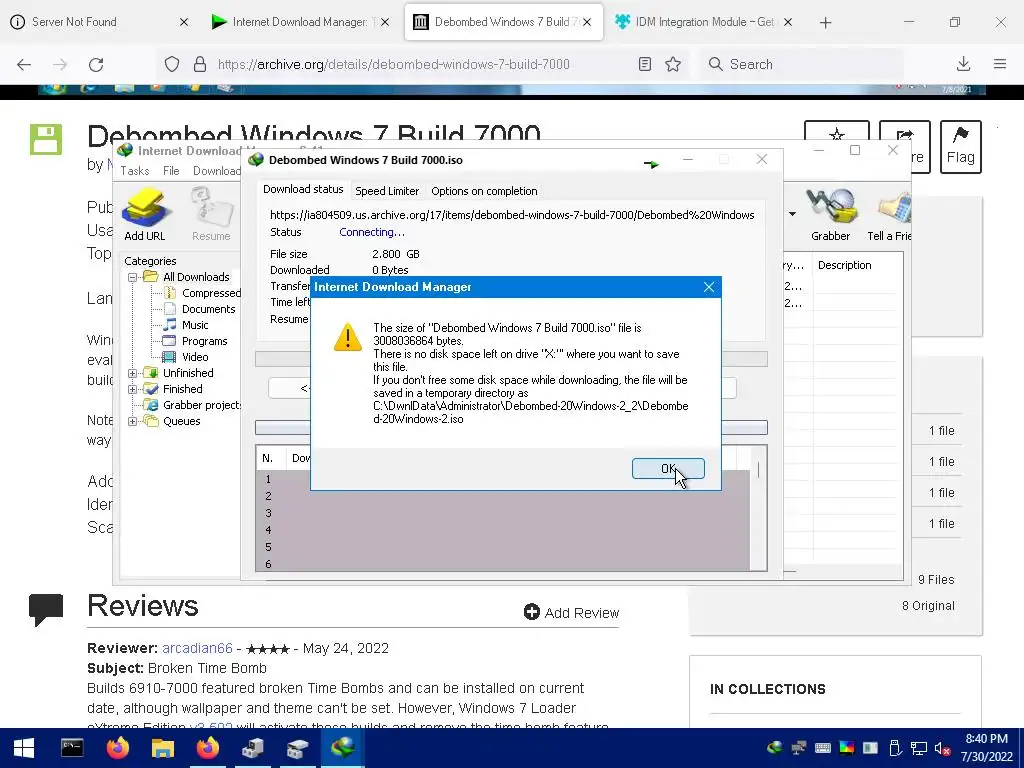Click the volume icon in system tray
Screen dimensions: 1024x768
coord(942,748)
